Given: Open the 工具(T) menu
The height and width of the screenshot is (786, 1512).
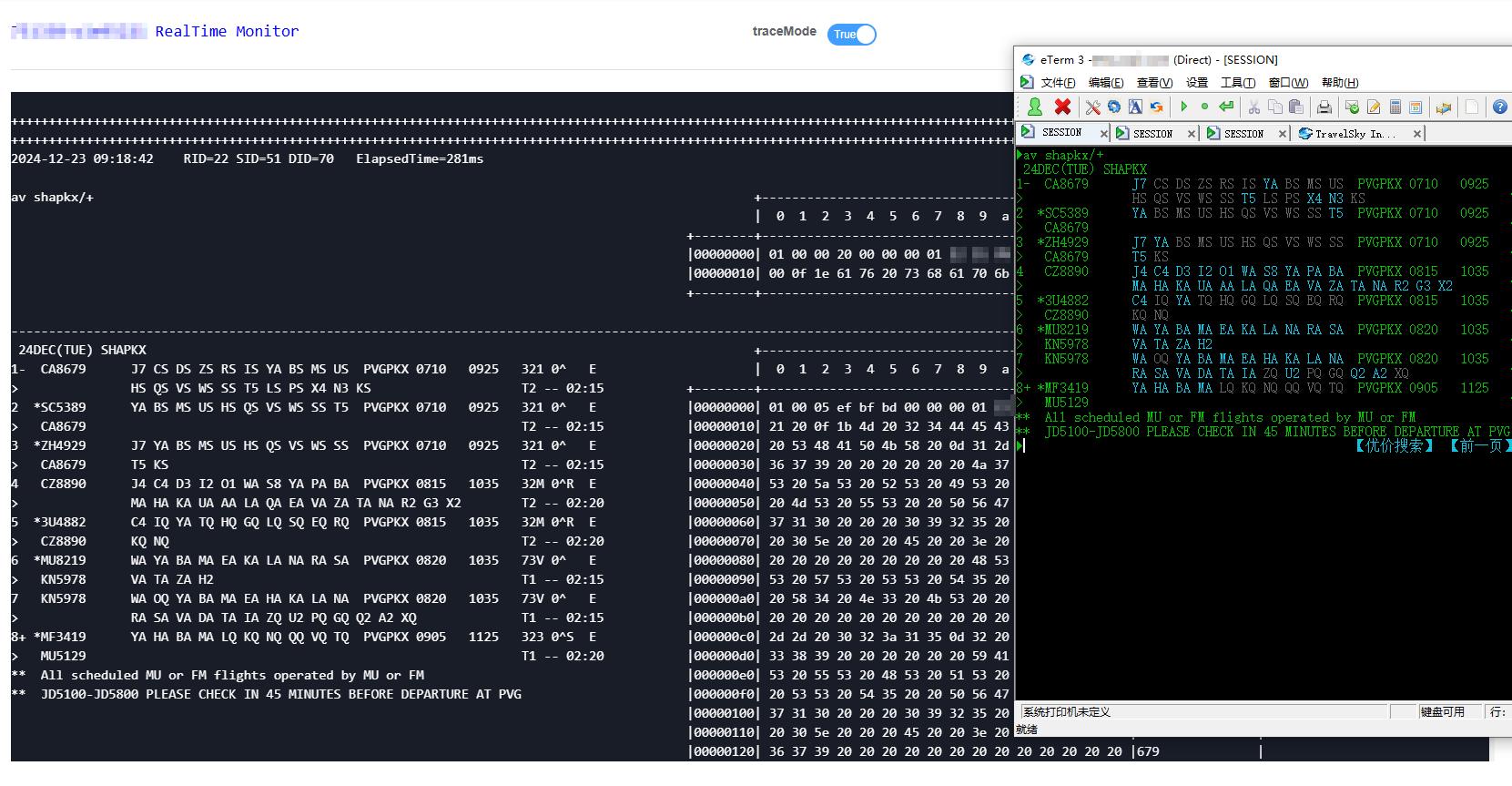Looking at the screenshot, I should (1237, 83).
